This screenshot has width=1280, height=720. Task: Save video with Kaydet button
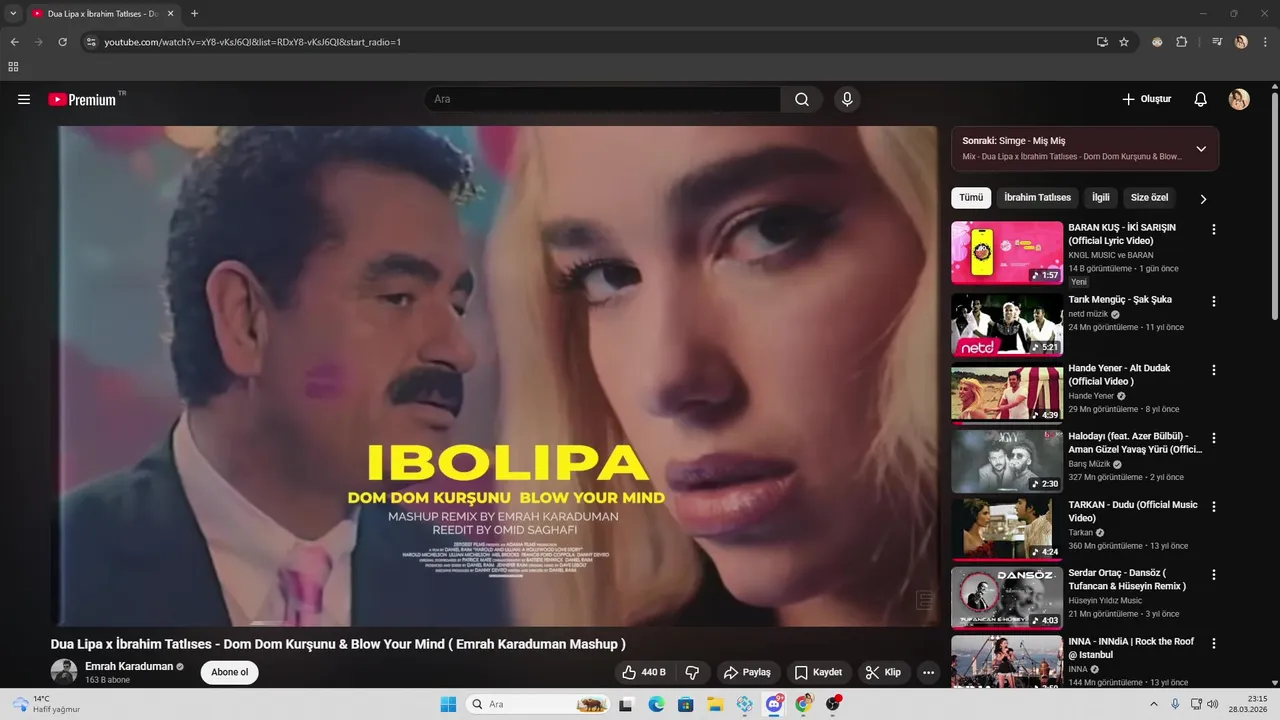click(x=818, y=672)
